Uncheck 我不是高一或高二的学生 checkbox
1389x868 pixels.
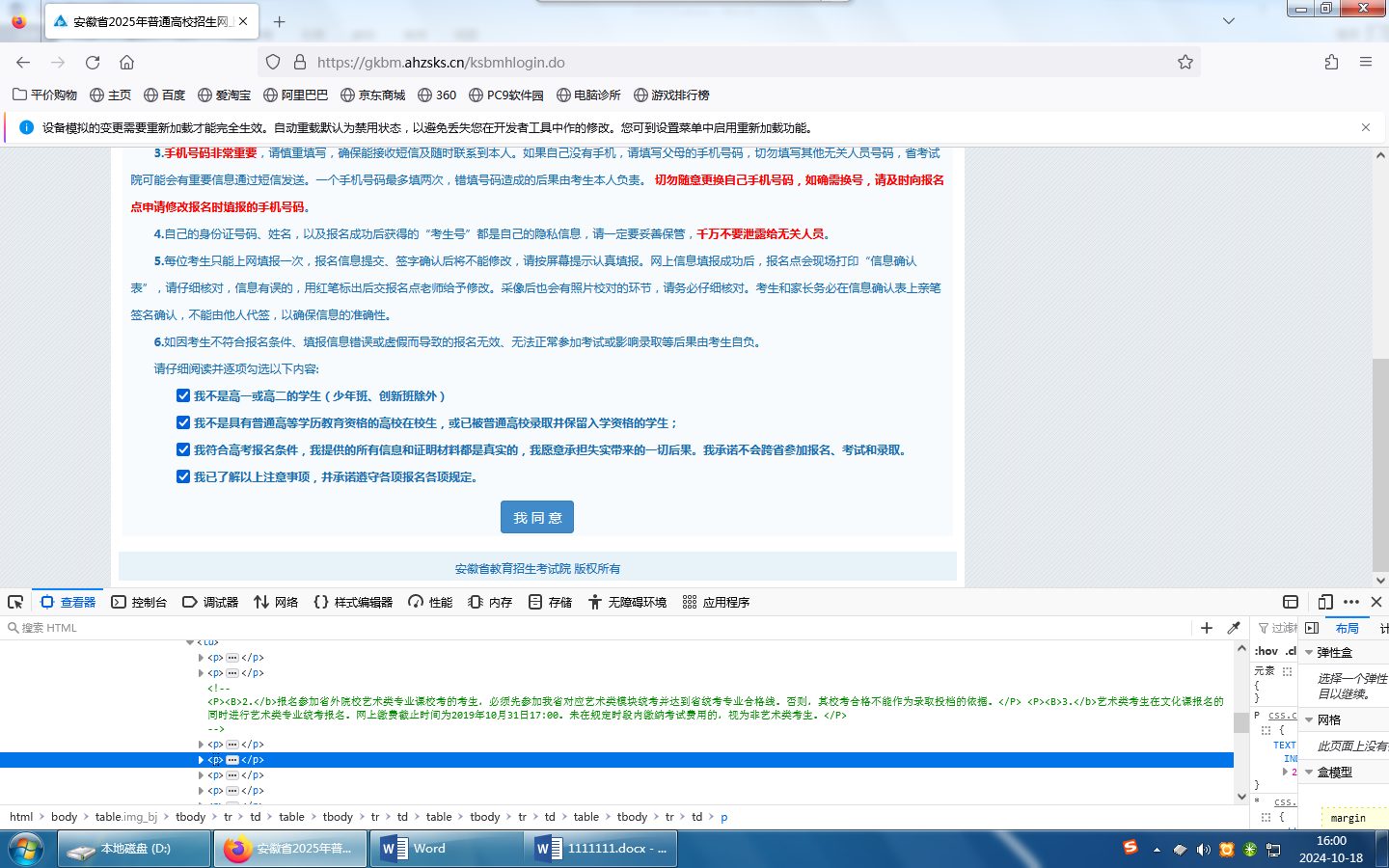tap(183, 395)
